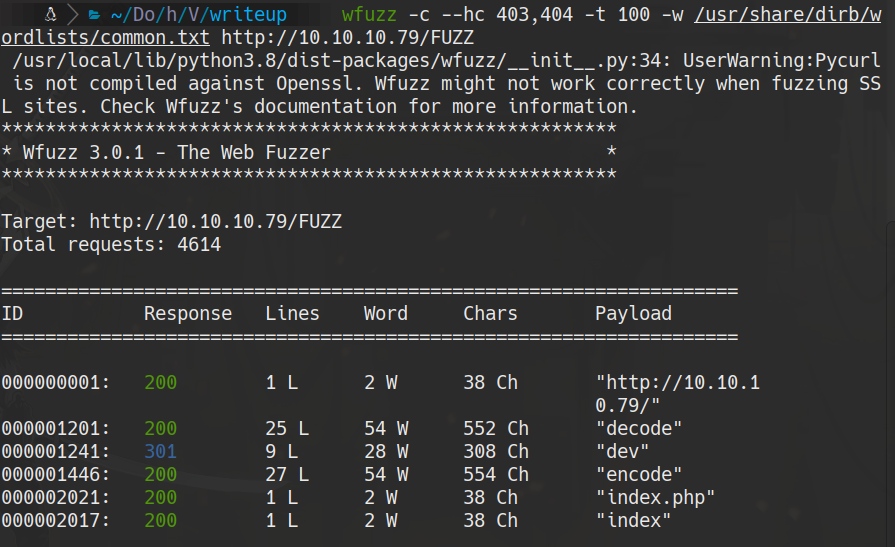The width and height of the screenshot is (895, 547).
Task: Click the row ID 000002021:
Action: coord(55,497)
